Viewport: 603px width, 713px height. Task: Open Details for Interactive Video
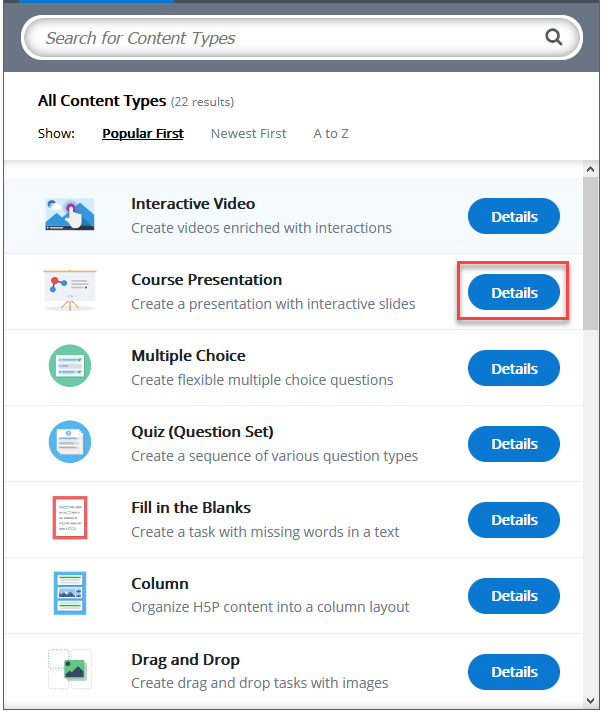[x=514, y=216]
